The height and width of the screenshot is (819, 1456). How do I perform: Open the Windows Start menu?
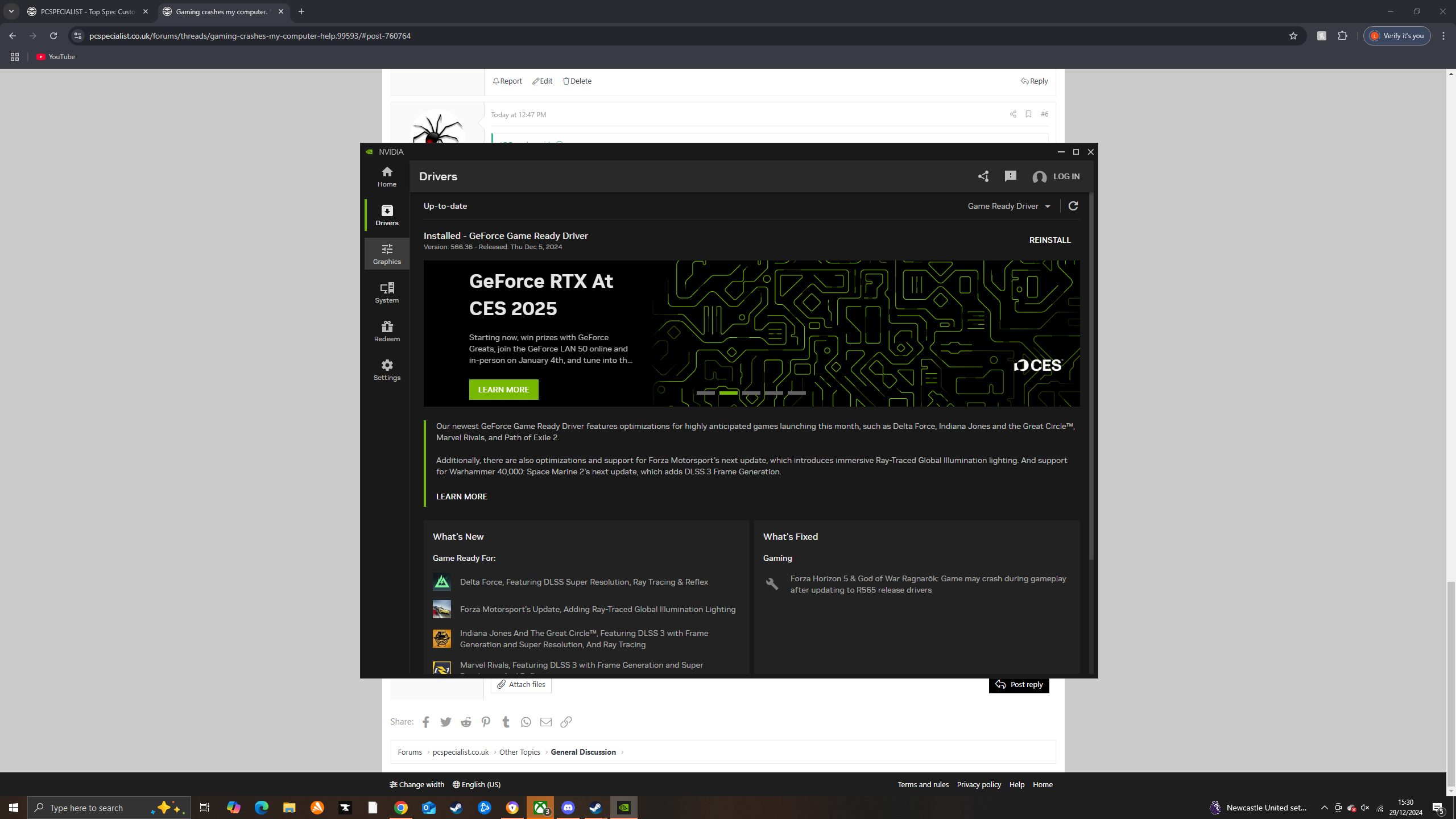(14, 808)
